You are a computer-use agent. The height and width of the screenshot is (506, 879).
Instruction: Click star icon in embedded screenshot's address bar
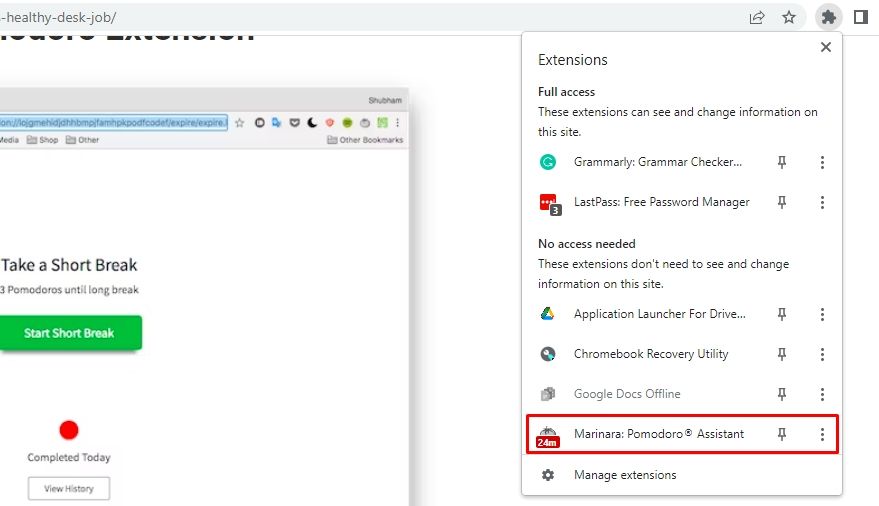point(239,123)
